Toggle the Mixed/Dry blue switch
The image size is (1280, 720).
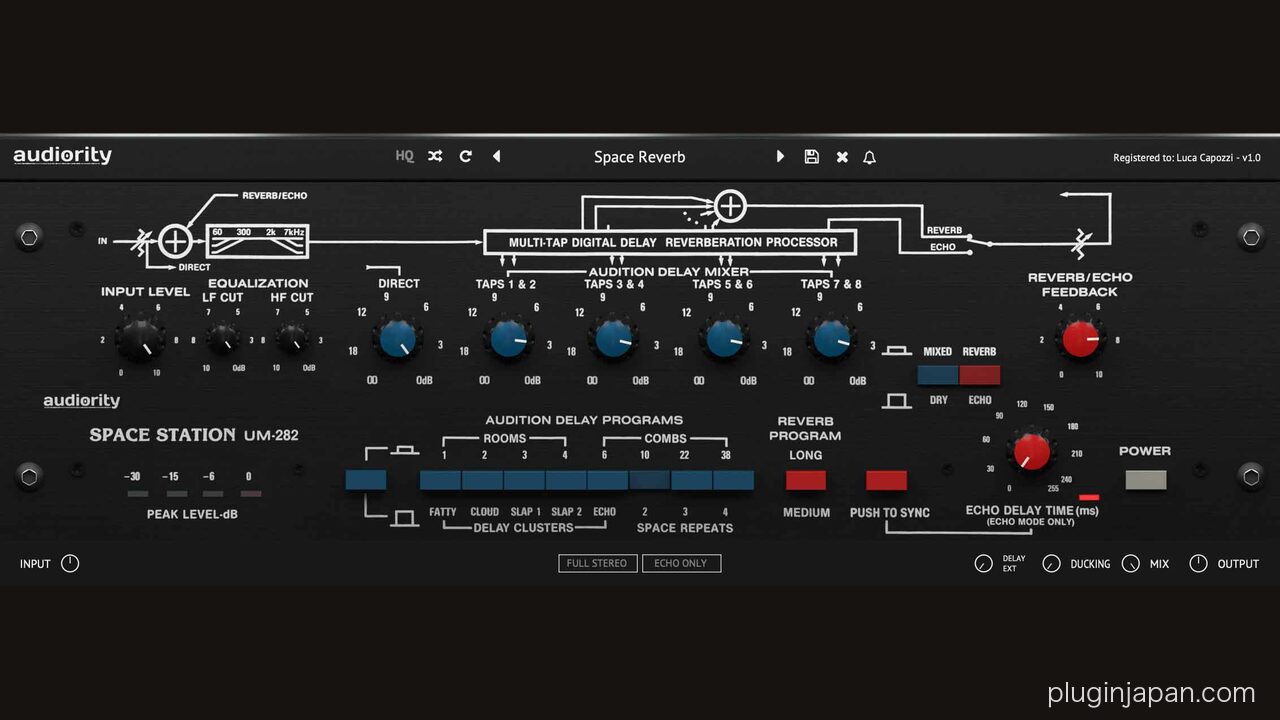938,375
